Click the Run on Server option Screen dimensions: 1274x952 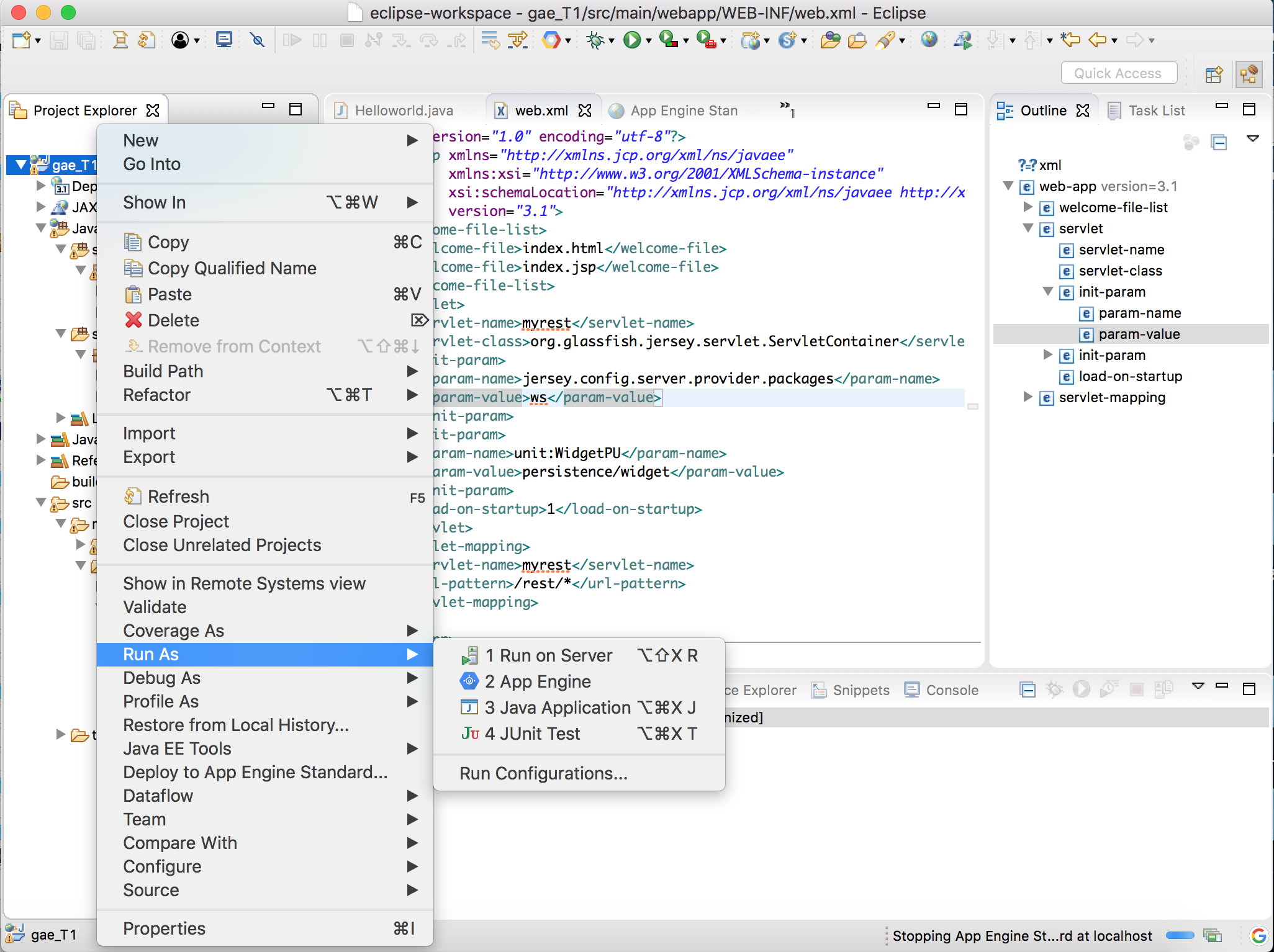(548, 655)
